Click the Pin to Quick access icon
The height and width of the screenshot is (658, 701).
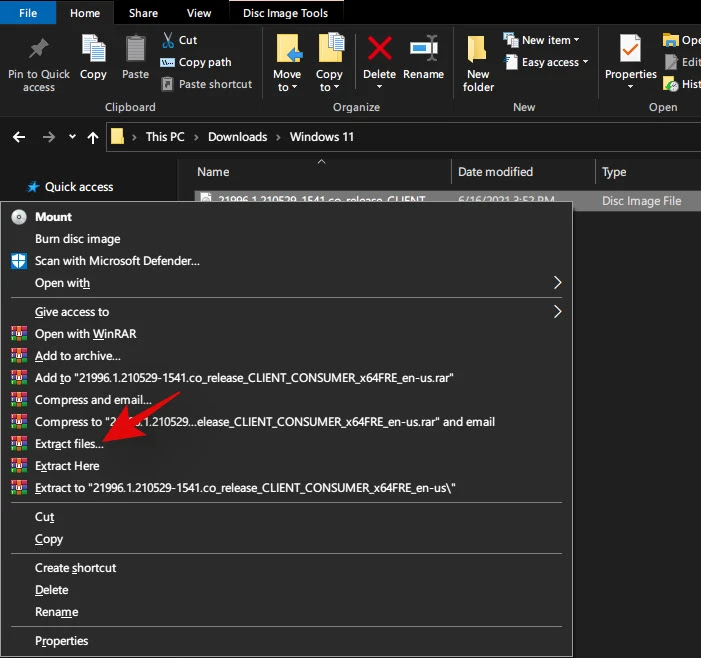pyautogui.click(x=38, y=48)
